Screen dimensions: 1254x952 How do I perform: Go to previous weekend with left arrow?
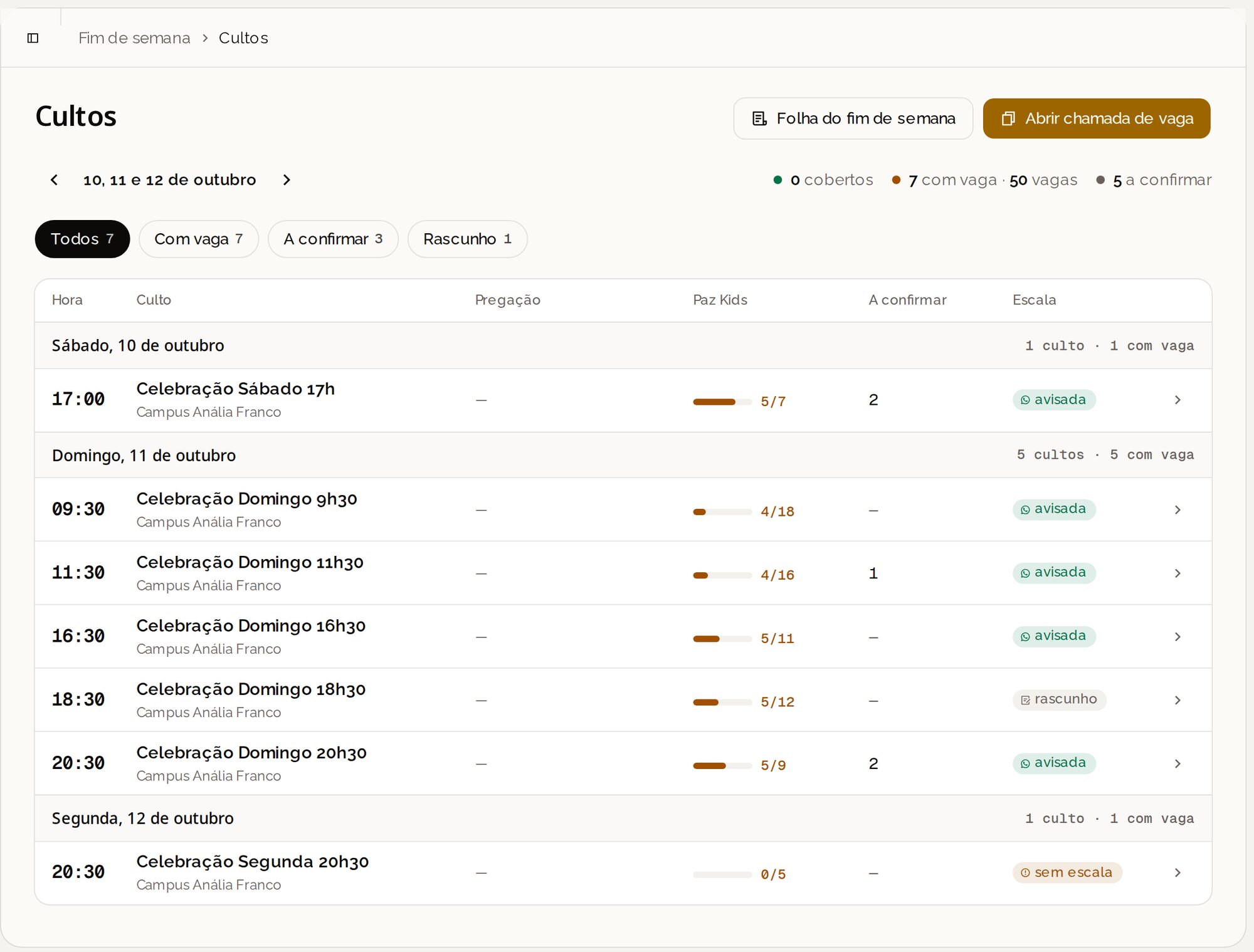[55, 180]
